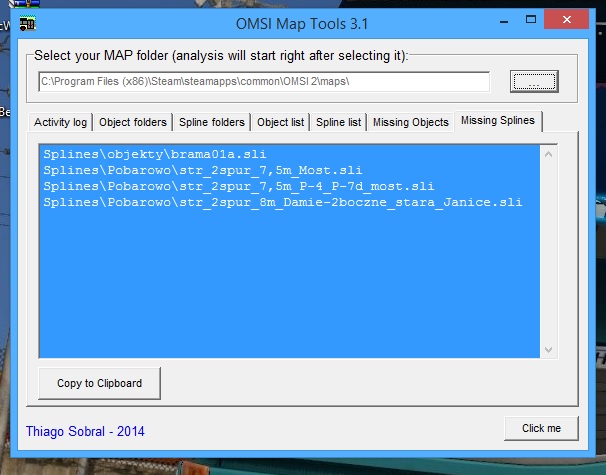Click the MAP folder path field

[x=264, y=82]
